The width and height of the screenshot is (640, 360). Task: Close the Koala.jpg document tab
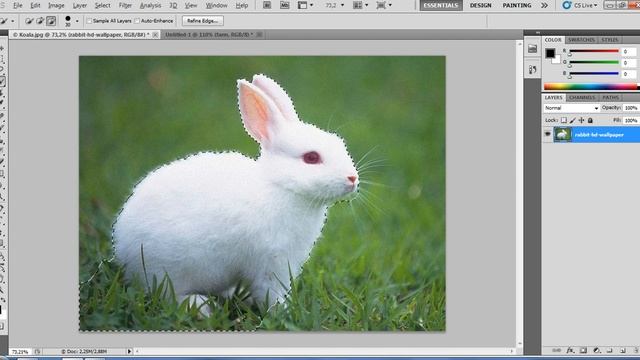[155, 35]
